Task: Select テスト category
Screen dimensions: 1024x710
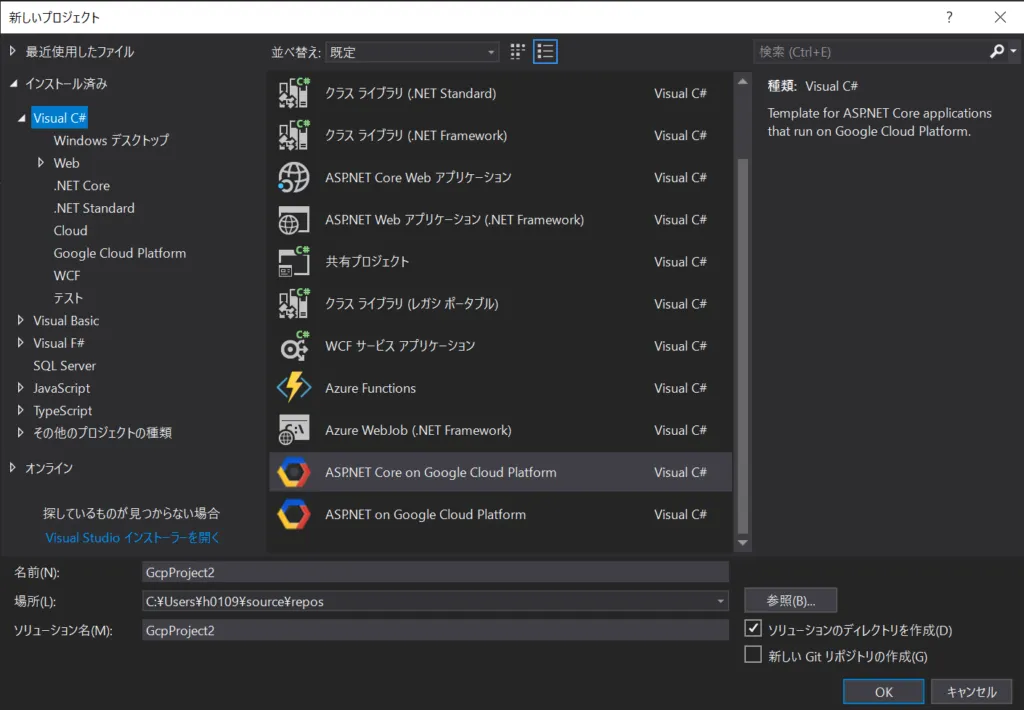Action: tap(69, 298)
